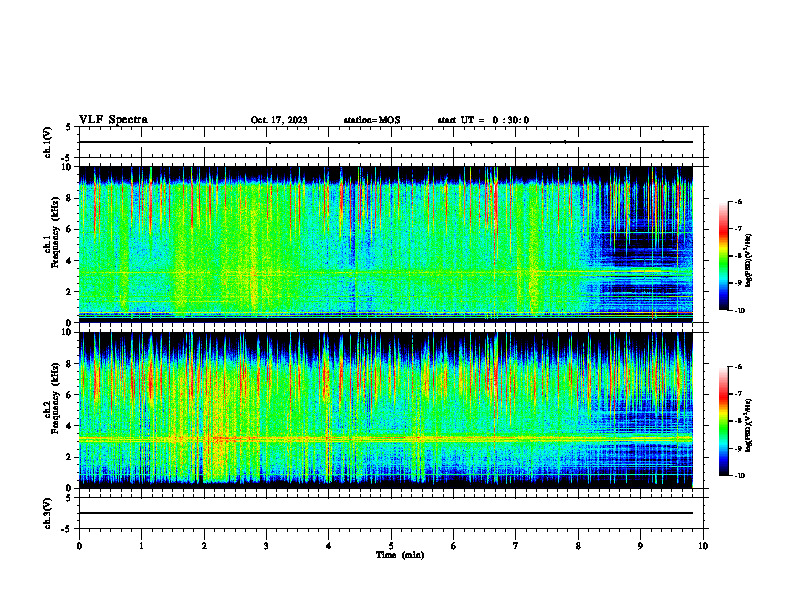Click inside the ch.2 frequency spectrogram panel
This screenshot has width=792, height=612.
coord(386,410)
